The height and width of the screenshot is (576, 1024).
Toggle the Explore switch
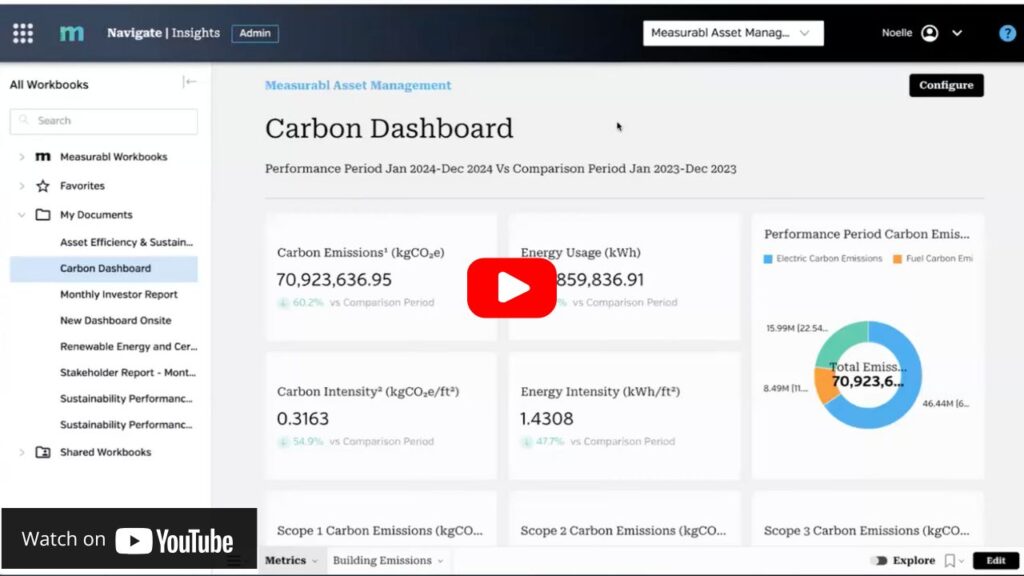[x=879, y=561]
